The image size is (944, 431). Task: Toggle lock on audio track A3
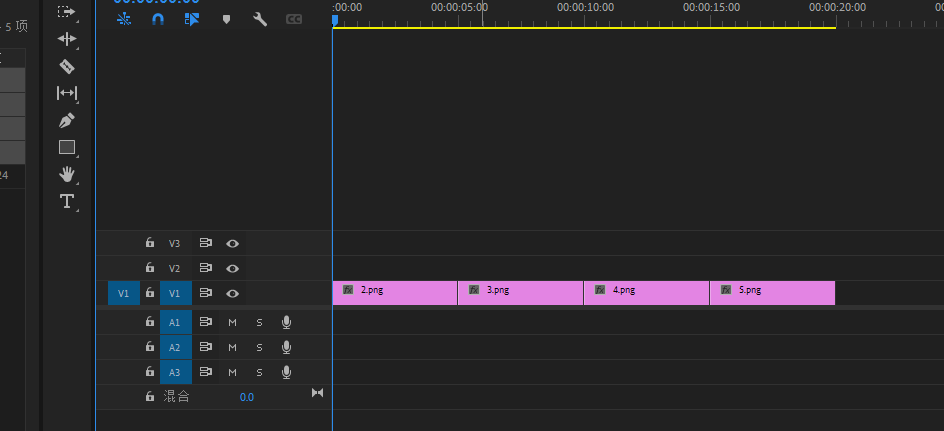point(150,372)
